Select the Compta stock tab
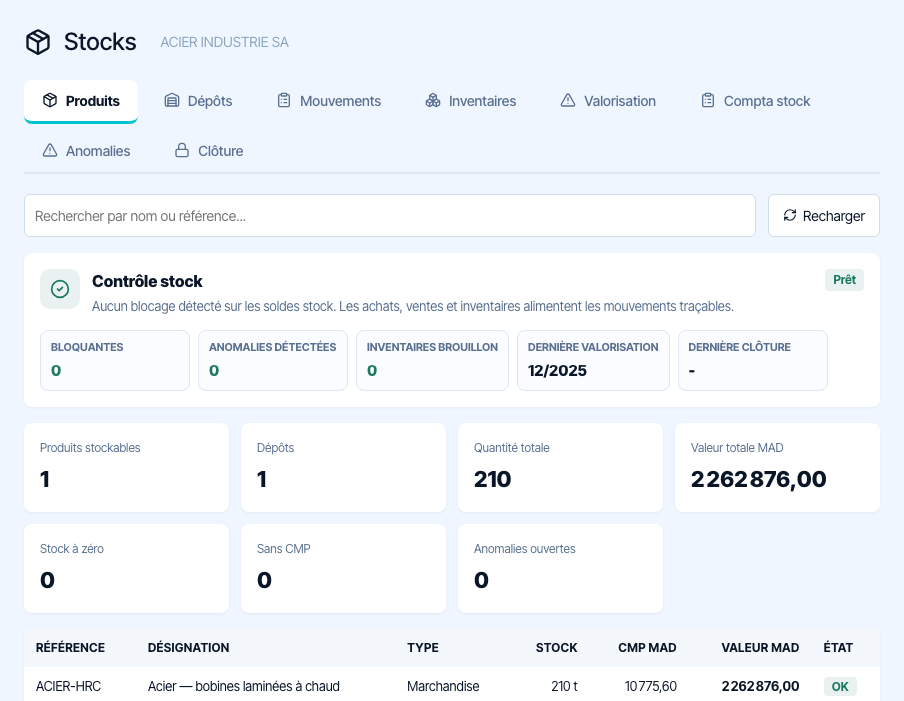 (756, 101)
